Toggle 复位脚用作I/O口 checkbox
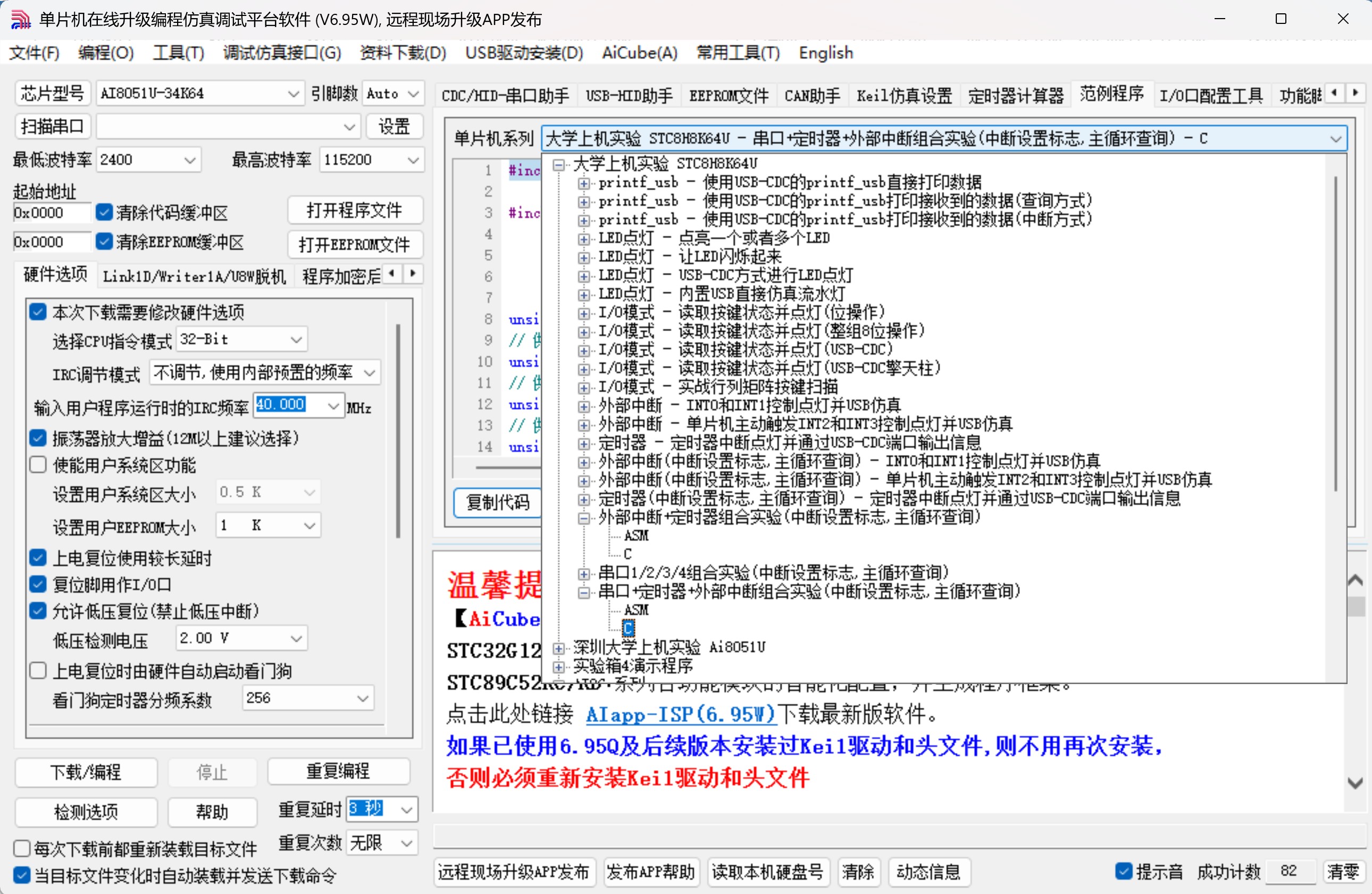The height and width of the screenshot is (894, 1372). [38, 584]
